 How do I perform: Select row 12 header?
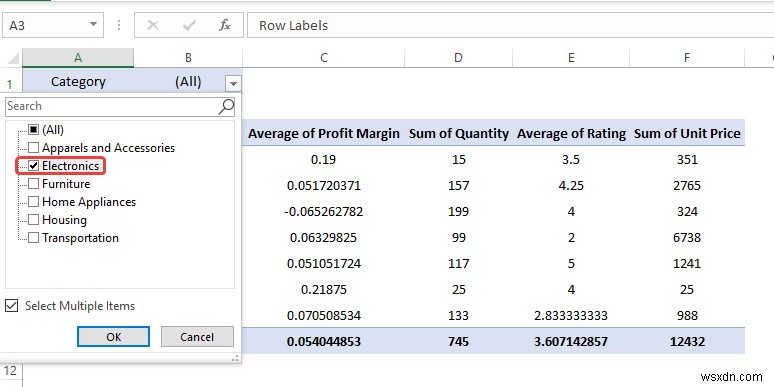click(11, 371)
